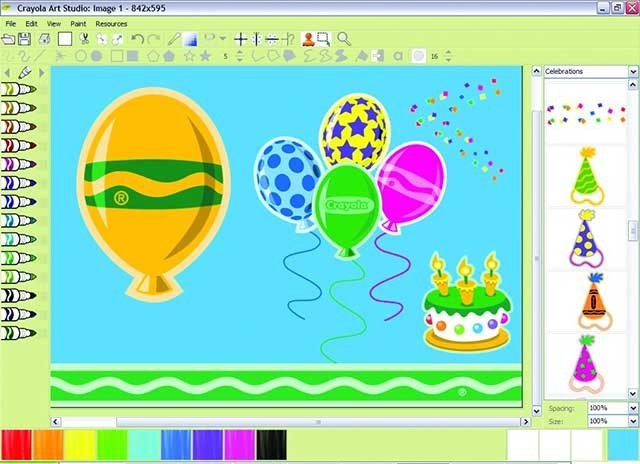
Task: Click the canvas vertical scrollbar down arrow
Action: pos(537,411)
